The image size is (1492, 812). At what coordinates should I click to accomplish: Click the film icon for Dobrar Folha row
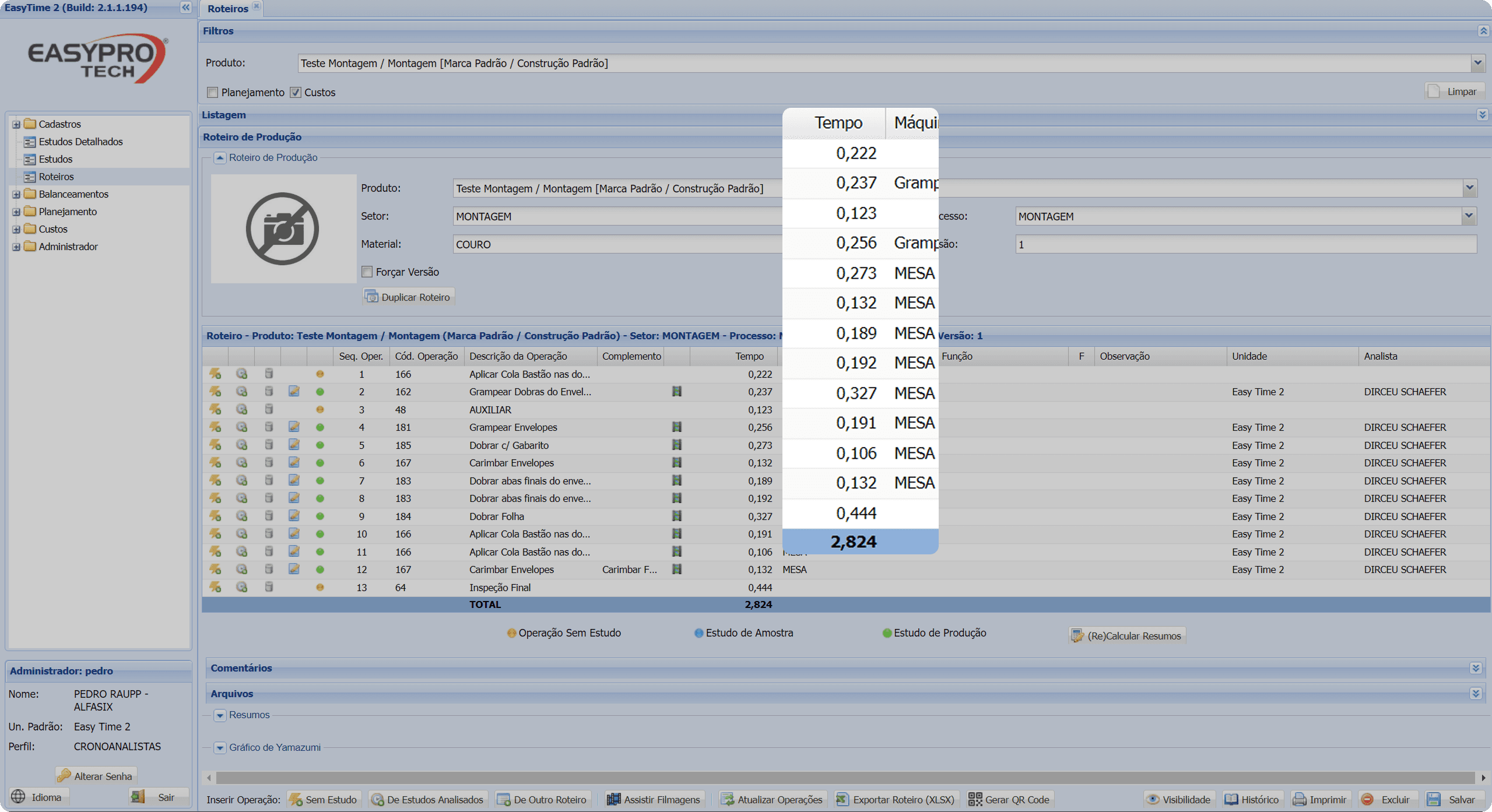coord(676,516)
